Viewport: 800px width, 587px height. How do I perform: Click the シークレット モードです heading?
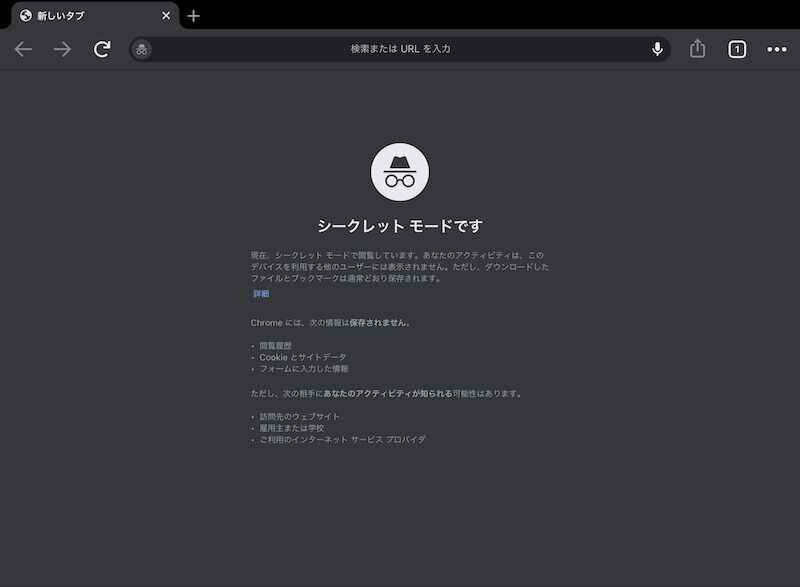(400, 226)
